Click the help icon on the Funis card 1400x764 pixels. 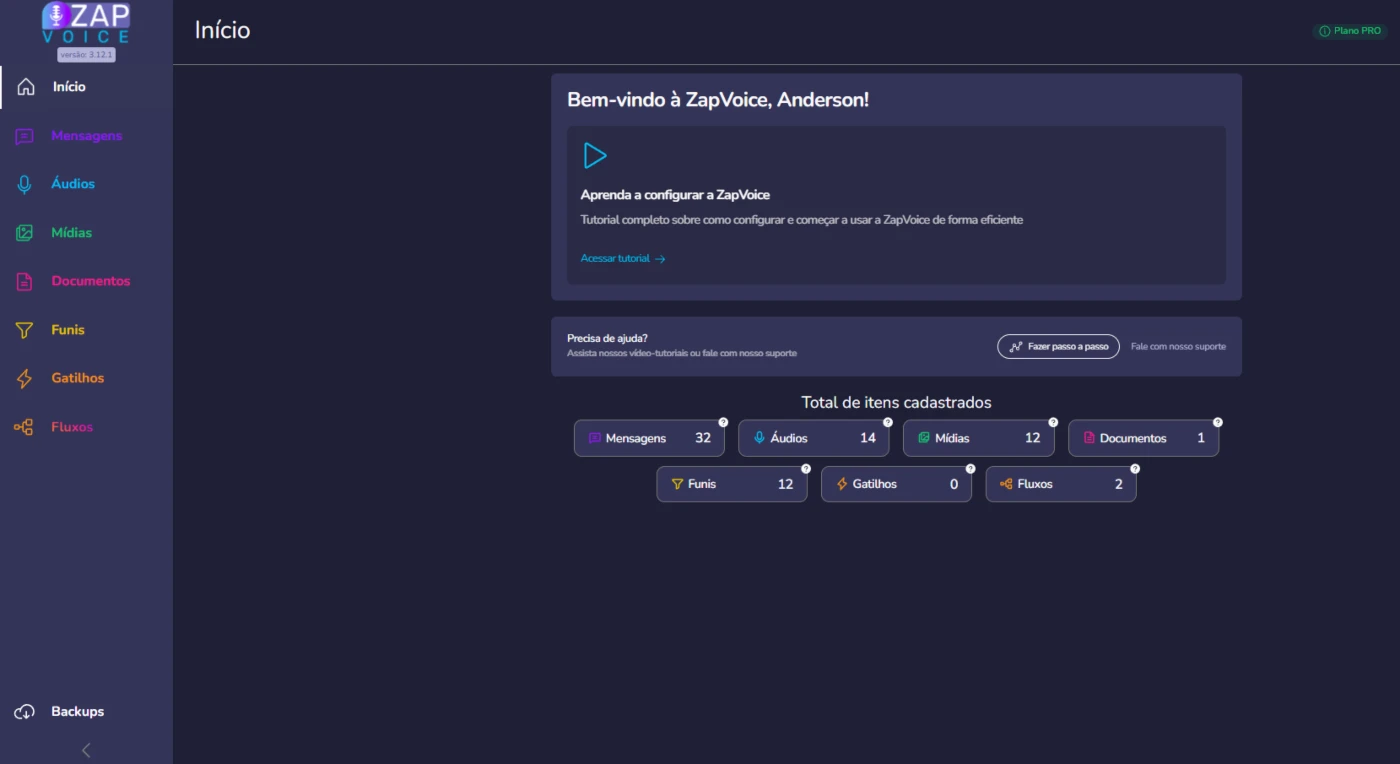[806, 468]
